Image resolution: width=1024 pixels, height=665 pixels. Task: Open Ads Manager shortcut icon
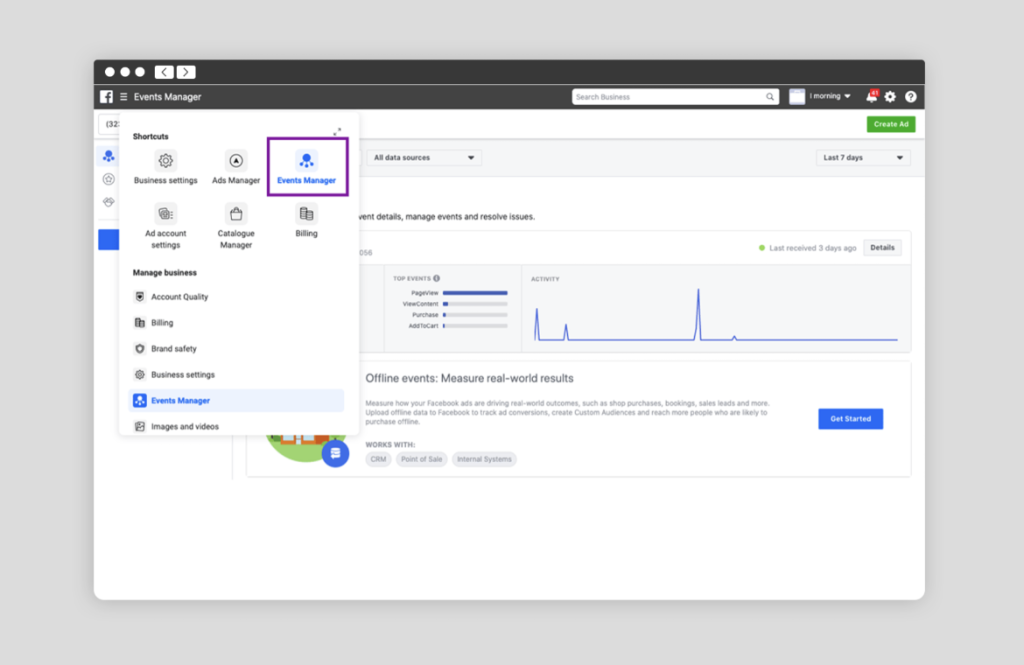click(236, 161)
